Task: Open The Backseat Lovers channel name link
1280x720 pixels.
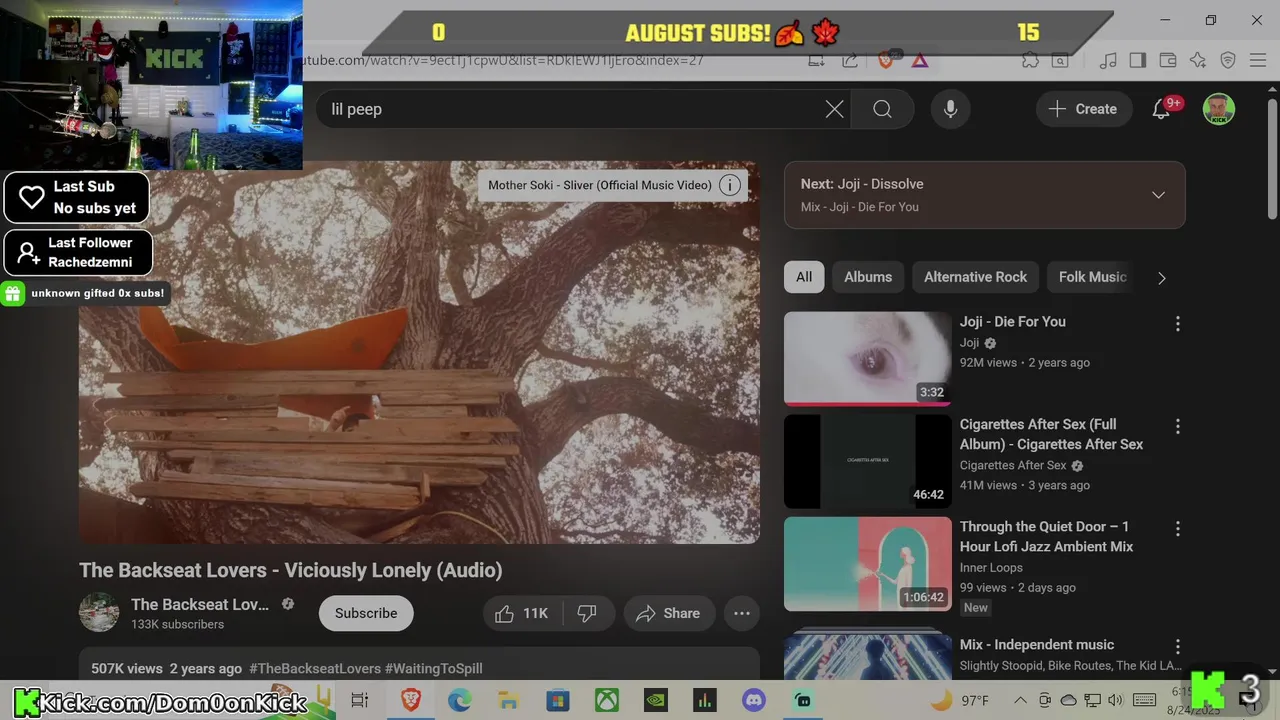Action: [200, 604]
